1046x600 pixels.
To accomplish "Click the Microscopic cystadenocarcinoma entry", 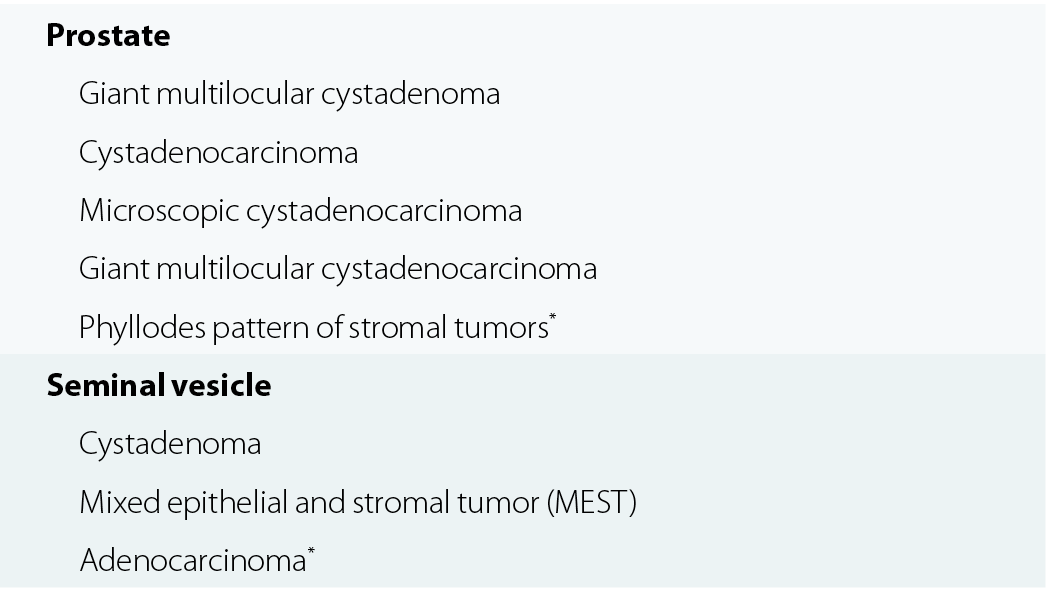I will tap(301, 211).
